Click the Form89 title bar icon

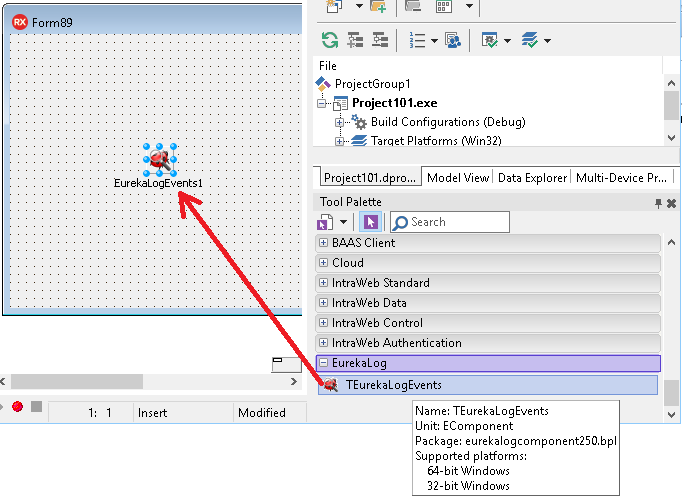coord(20,22)
